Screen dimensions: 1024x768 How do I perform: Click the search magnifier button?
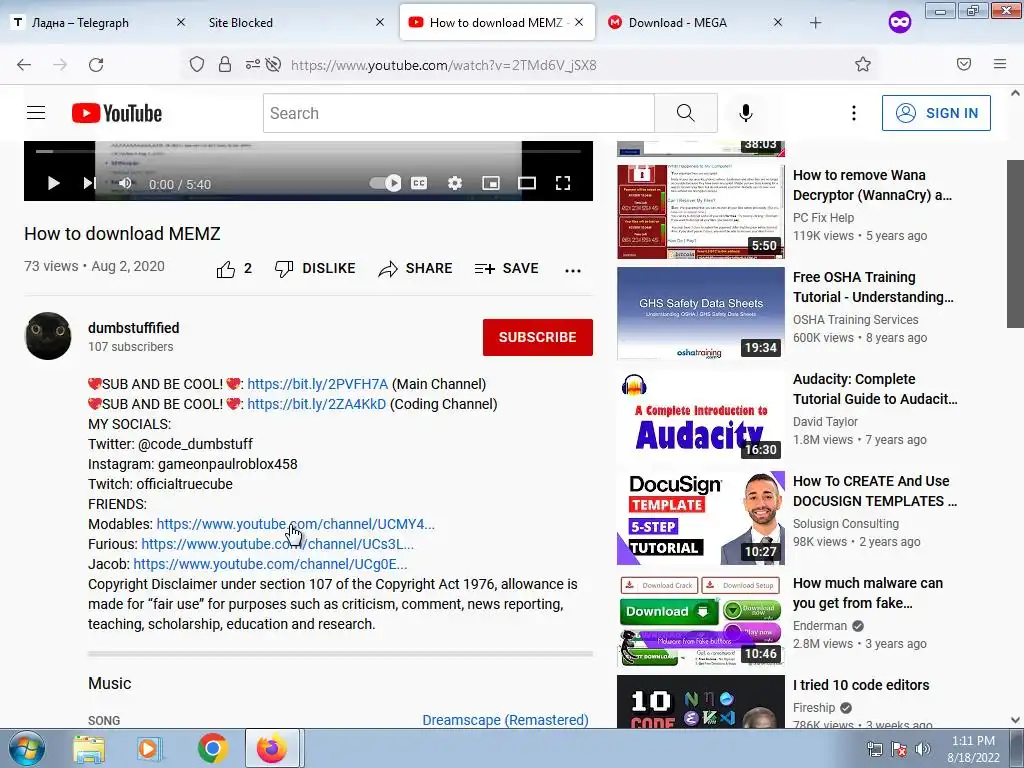click(686, 113)
